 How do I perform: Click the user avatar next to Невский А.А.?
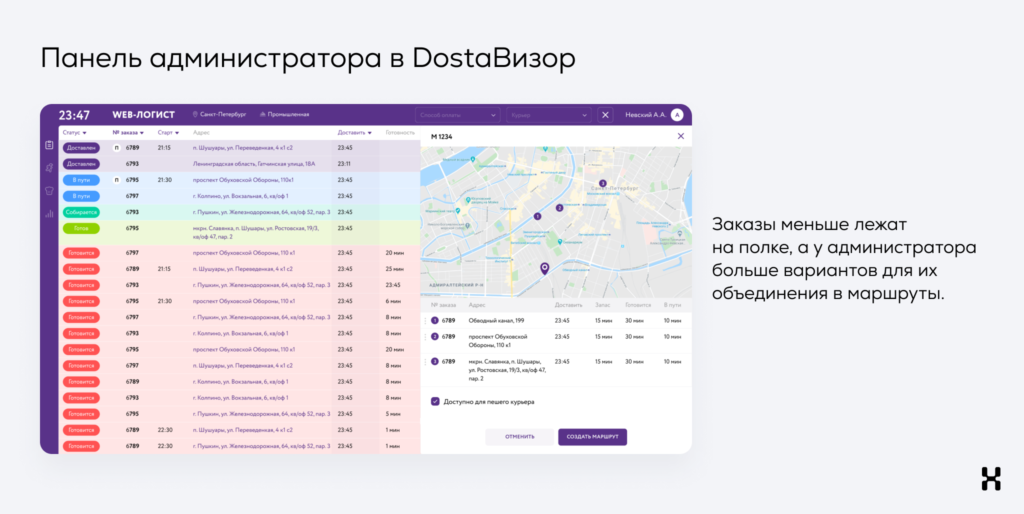(x=677, y=115)
